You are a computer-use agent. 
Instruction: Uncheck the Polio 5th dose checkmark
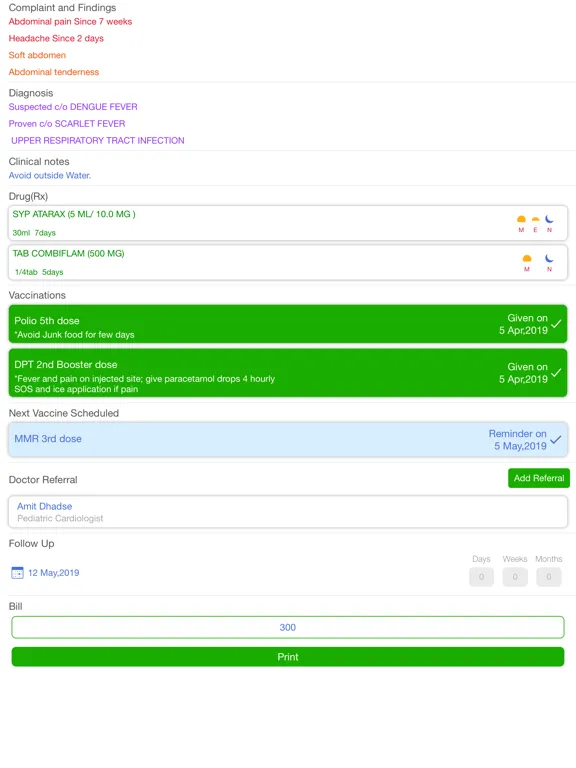pos(556,324)
